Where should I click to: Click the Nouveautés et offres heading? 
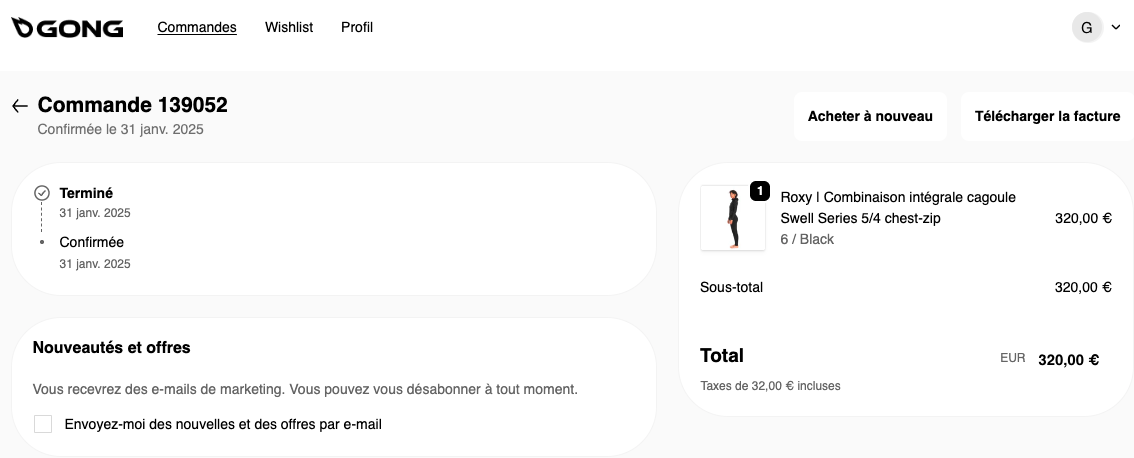pyautogui.click(x=112, y=348)
